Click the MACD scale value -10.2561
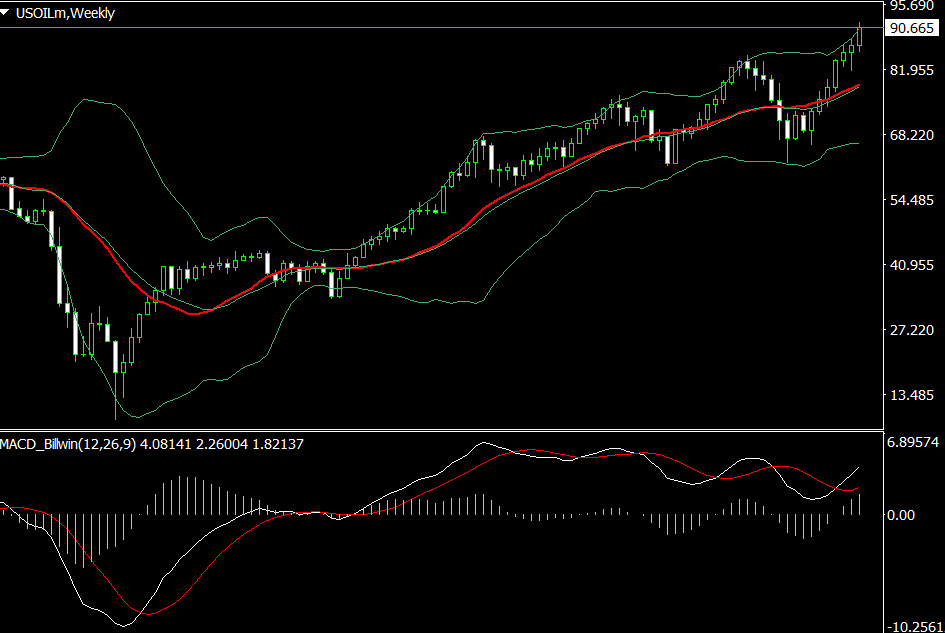The height and width of the screenshot is (633, 945). click(x=914, y=626)
